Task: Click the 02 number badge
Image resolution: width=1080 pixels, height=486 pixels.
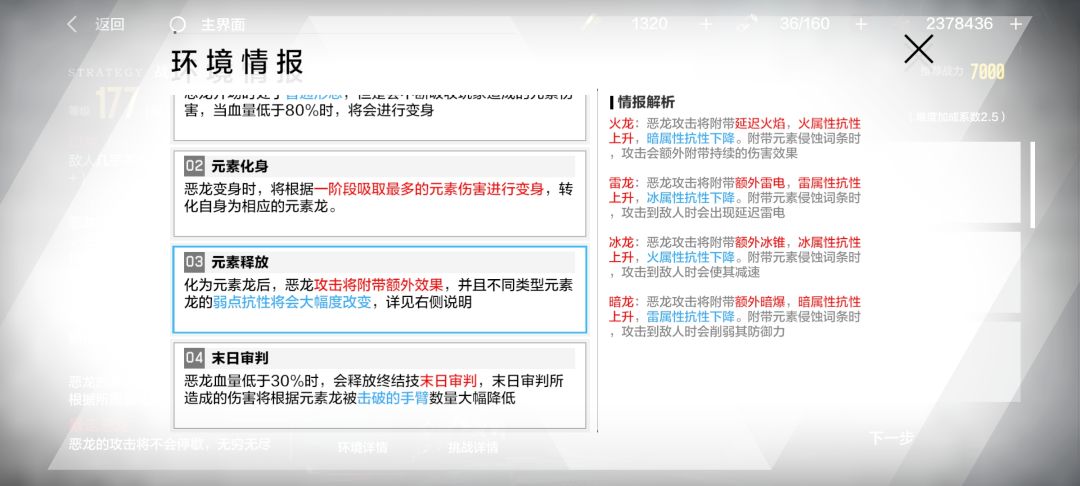Action: click(x=194, y=166)
